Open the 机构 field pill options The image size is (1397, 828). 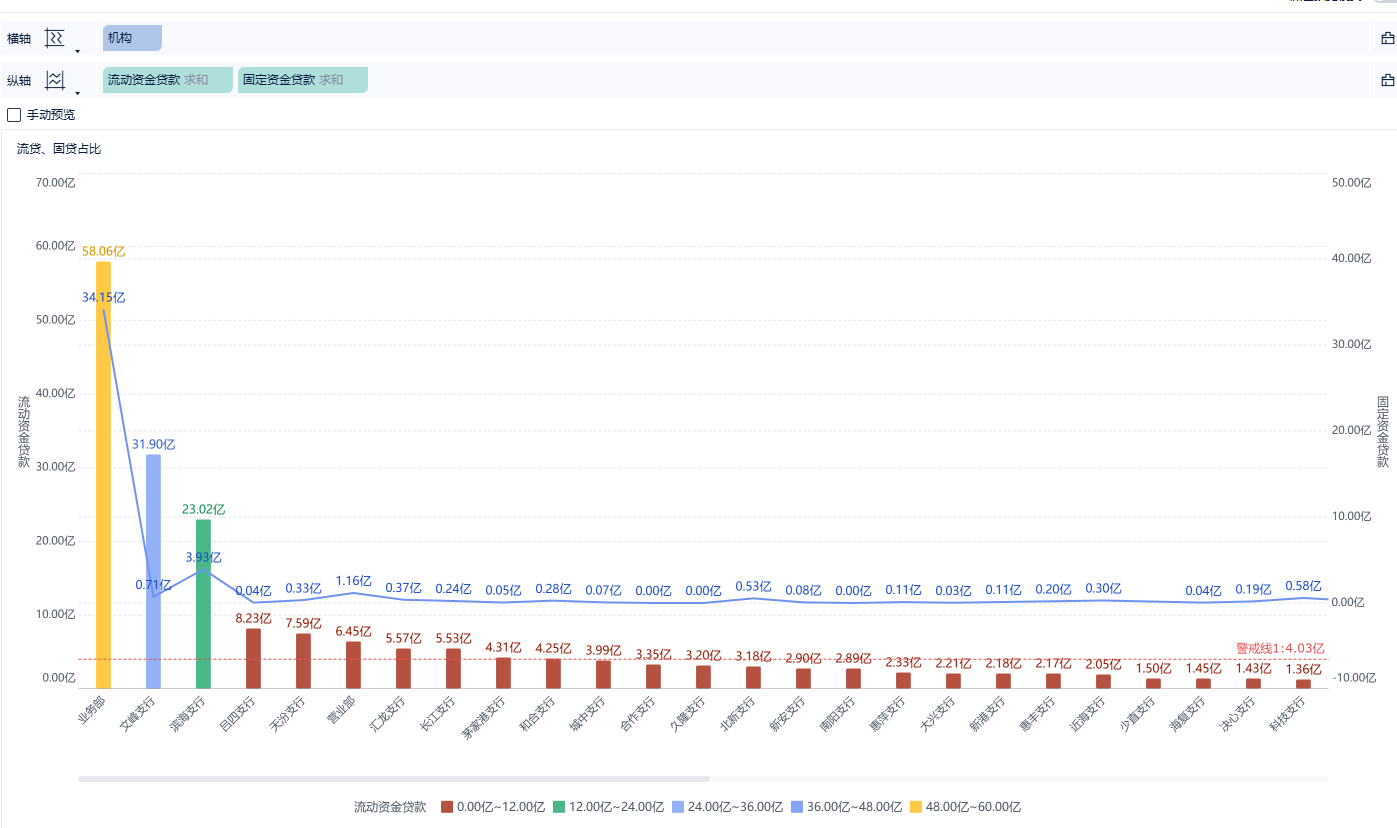point(132,38)
